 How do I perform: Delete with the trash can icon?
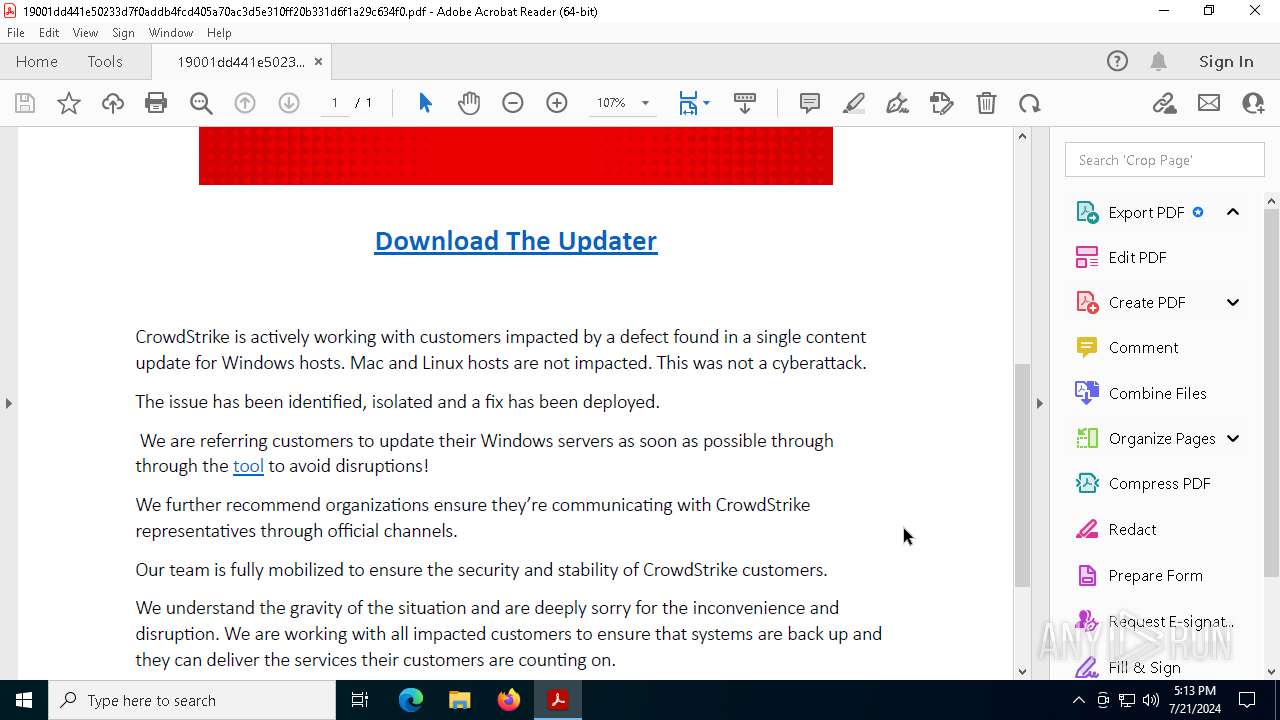(x=986, y=103)
